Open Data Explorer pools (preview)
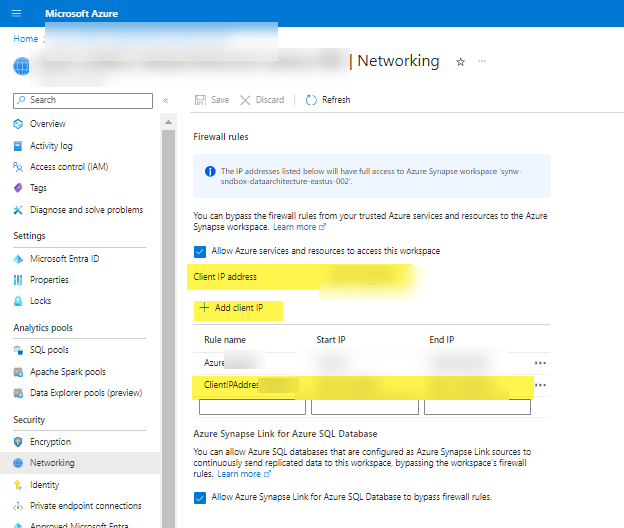624x528 pixels. click(86, 393)
